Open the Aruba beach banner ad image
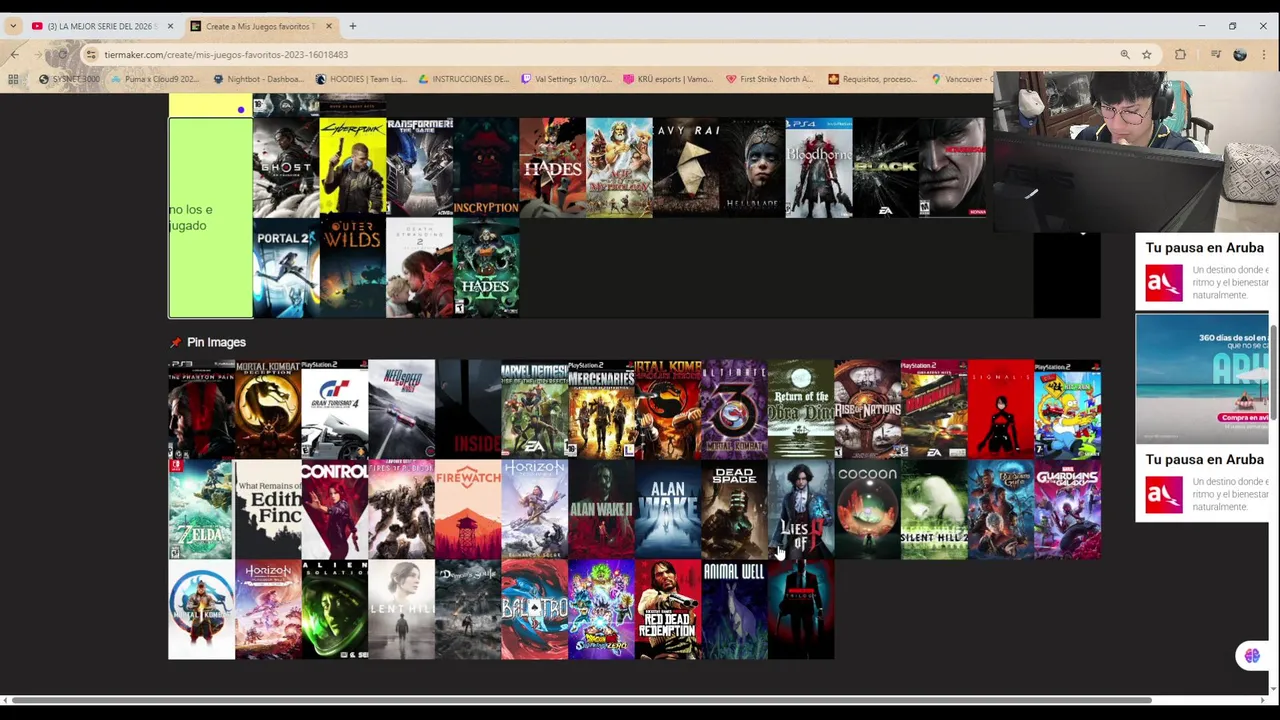The height and width of the screenshot is (720, 1280). [x=1203, y=379]
